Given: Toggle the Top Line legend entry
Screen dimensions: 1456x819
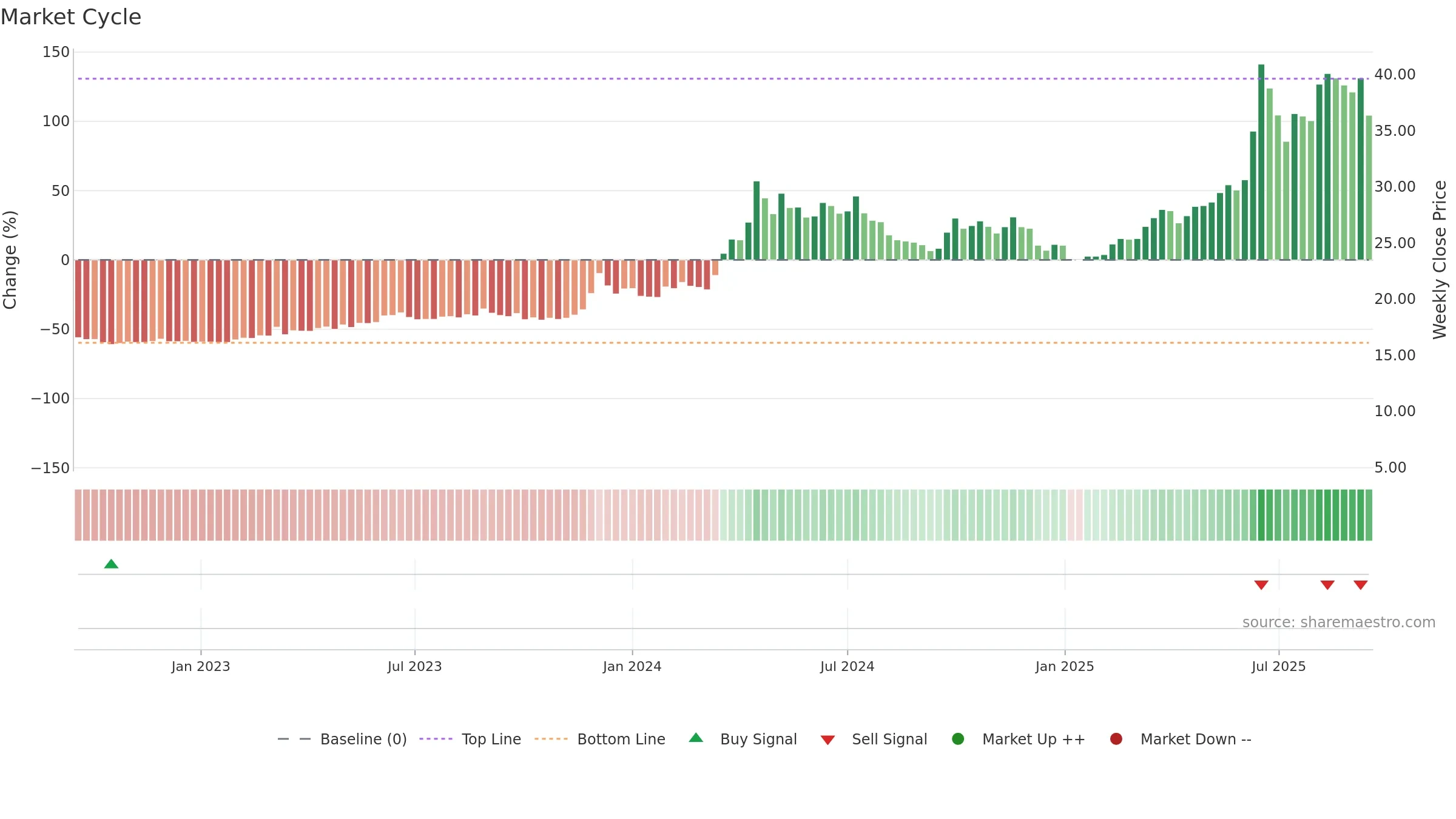Looking at the screenshot, I should coord(470,739).
